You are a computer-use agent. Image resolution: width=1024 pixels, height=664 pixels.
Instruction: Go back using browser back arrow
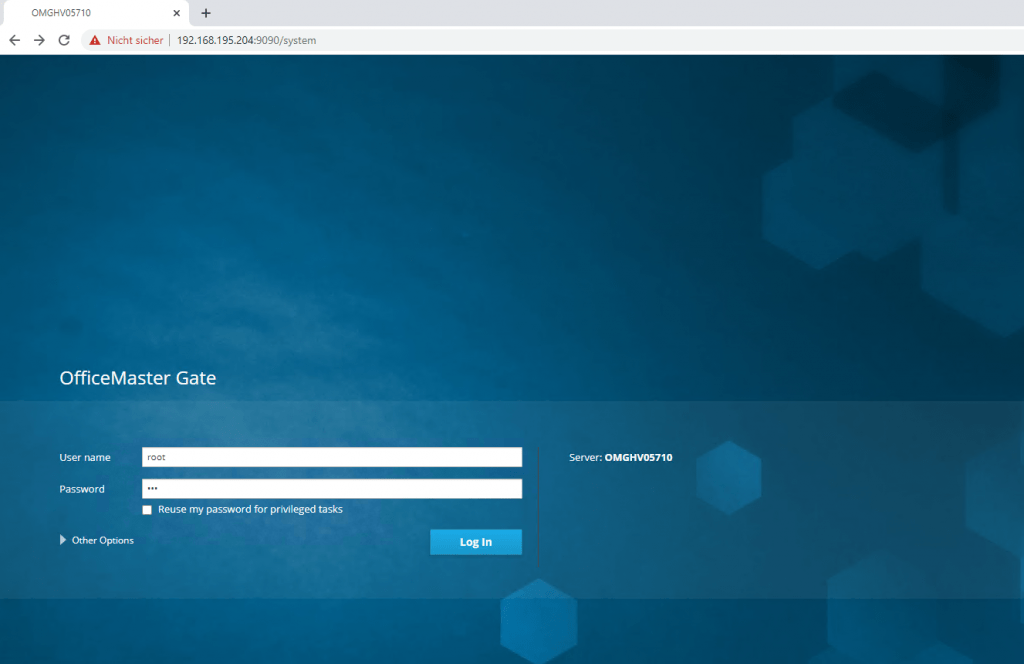[14, 40]
